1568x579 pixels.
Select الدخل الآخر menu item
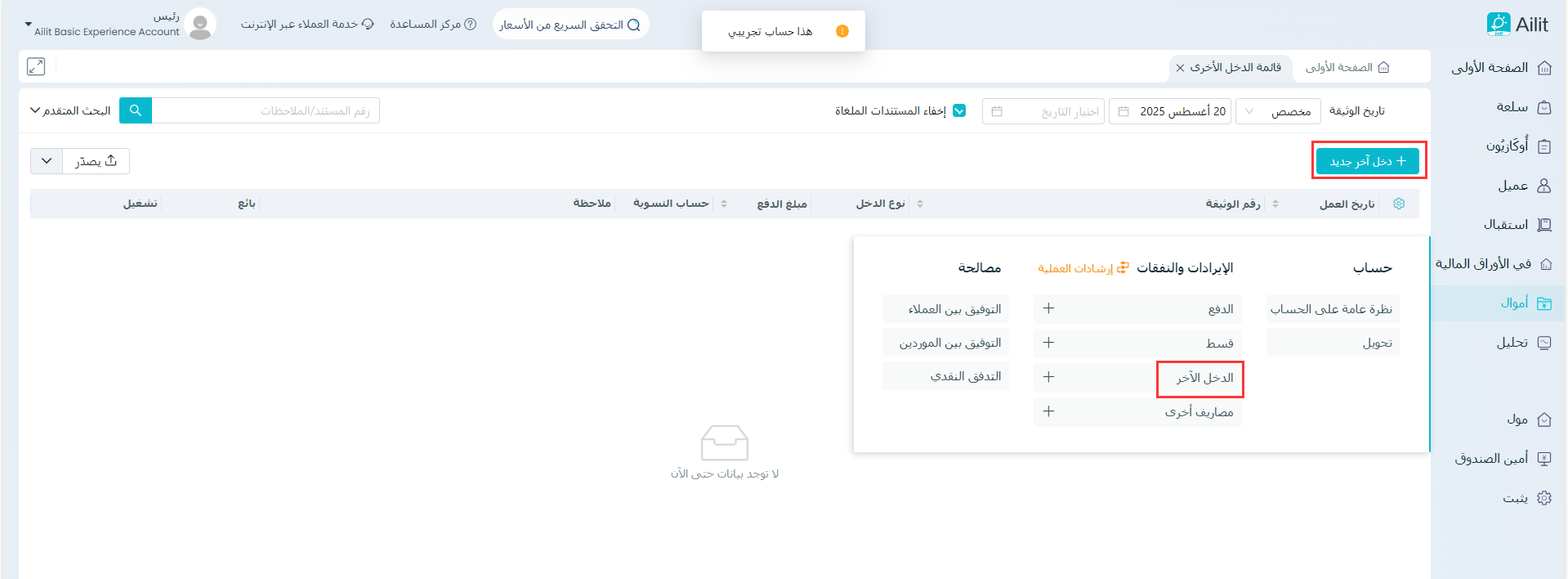(1204, 378)
